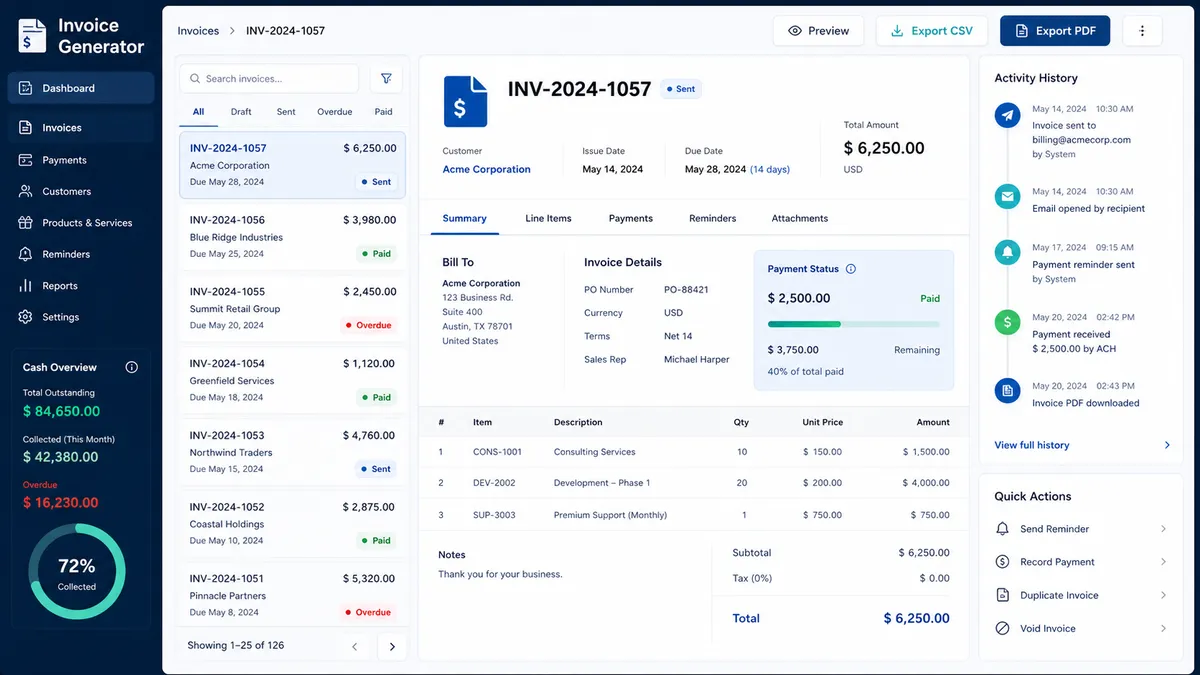
Task: Open the Acme Corporation customer link
Action: (x=487, y=169)
